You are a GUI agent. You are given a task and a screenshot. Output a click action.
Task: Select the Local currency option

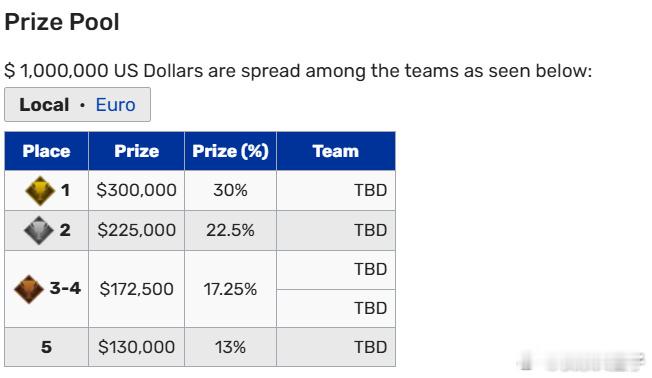point(44,105)
